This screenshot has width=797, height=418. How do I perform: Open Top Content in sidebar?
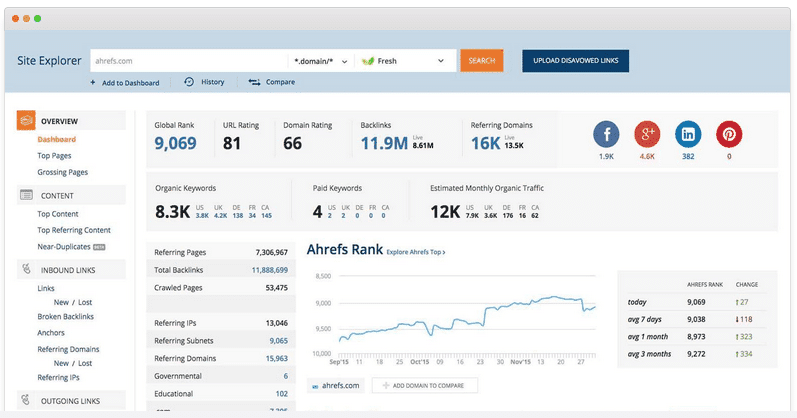point(58,214)
